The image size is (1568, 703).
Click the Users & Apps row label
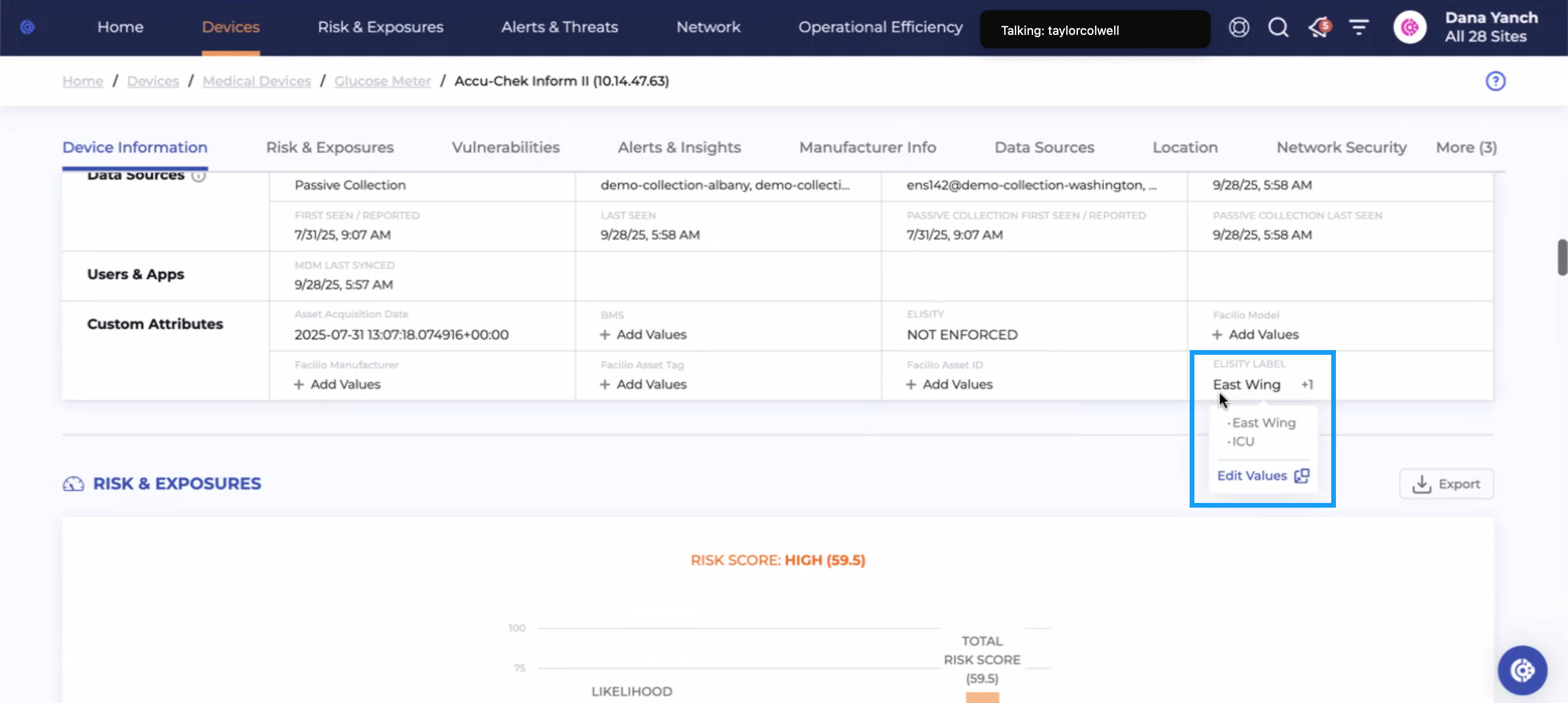(135, 275)
